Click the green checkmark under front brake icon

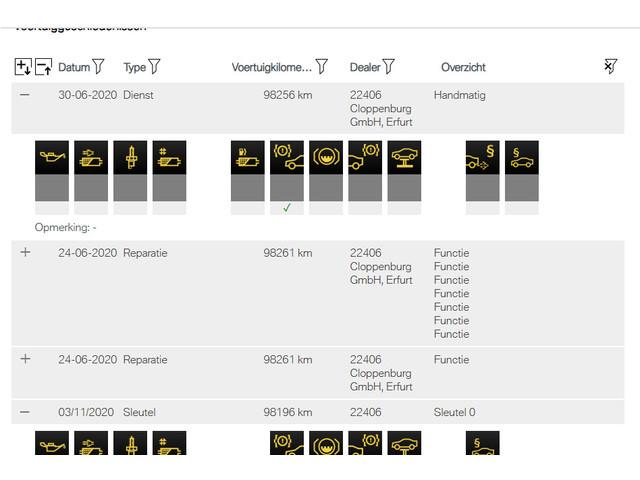tap(287, 208)
